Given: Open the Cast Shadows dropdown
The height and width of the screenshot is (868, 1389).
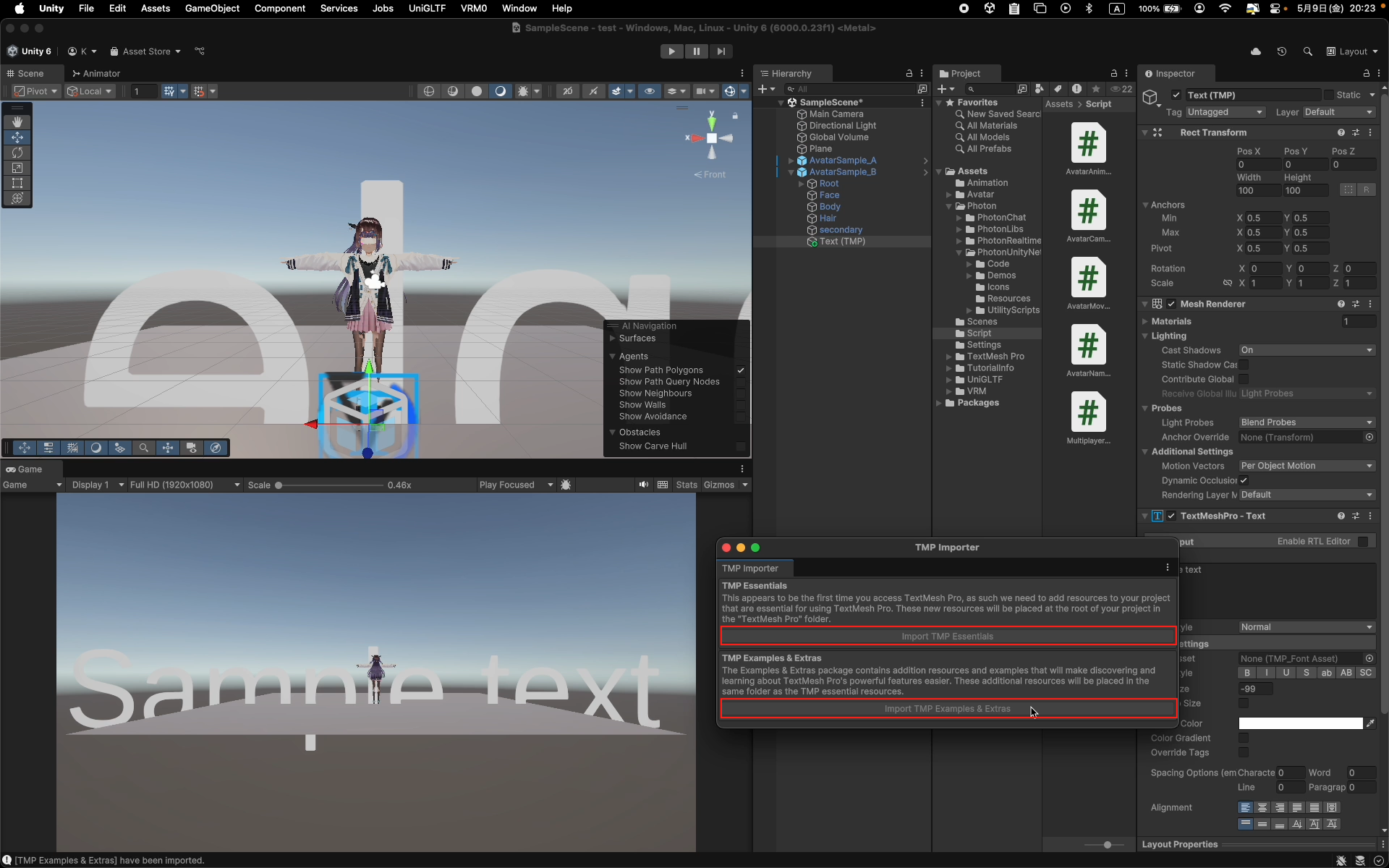Looking at the screenshot, I should coord(1307,350).
